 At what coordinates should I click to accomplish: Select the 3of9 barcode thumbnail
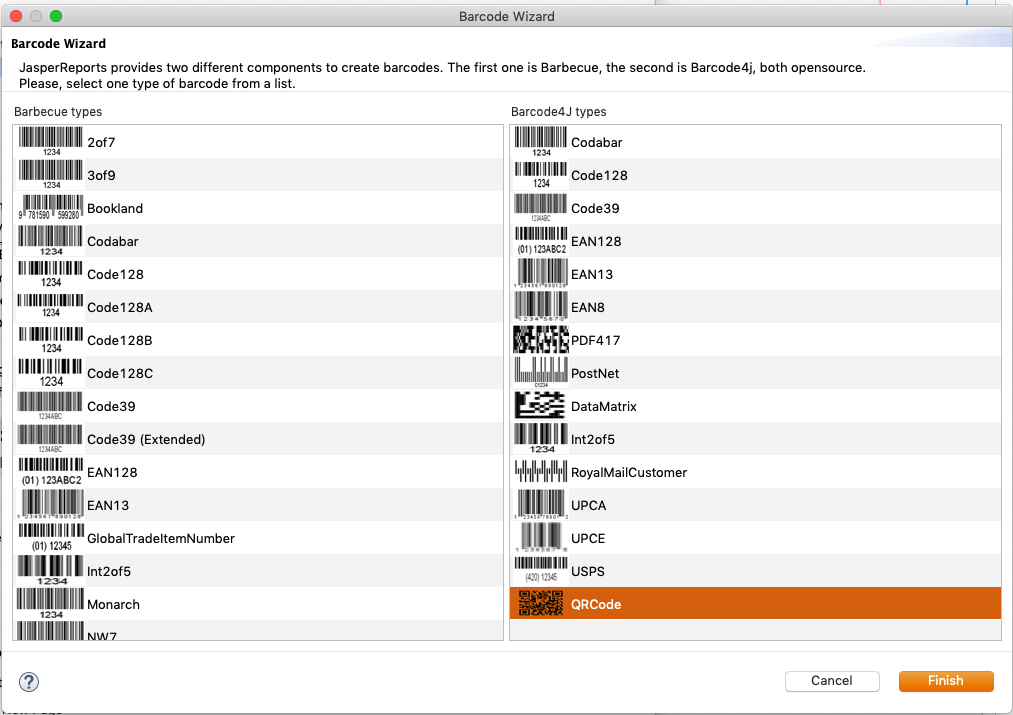click(x=50, y=174)
